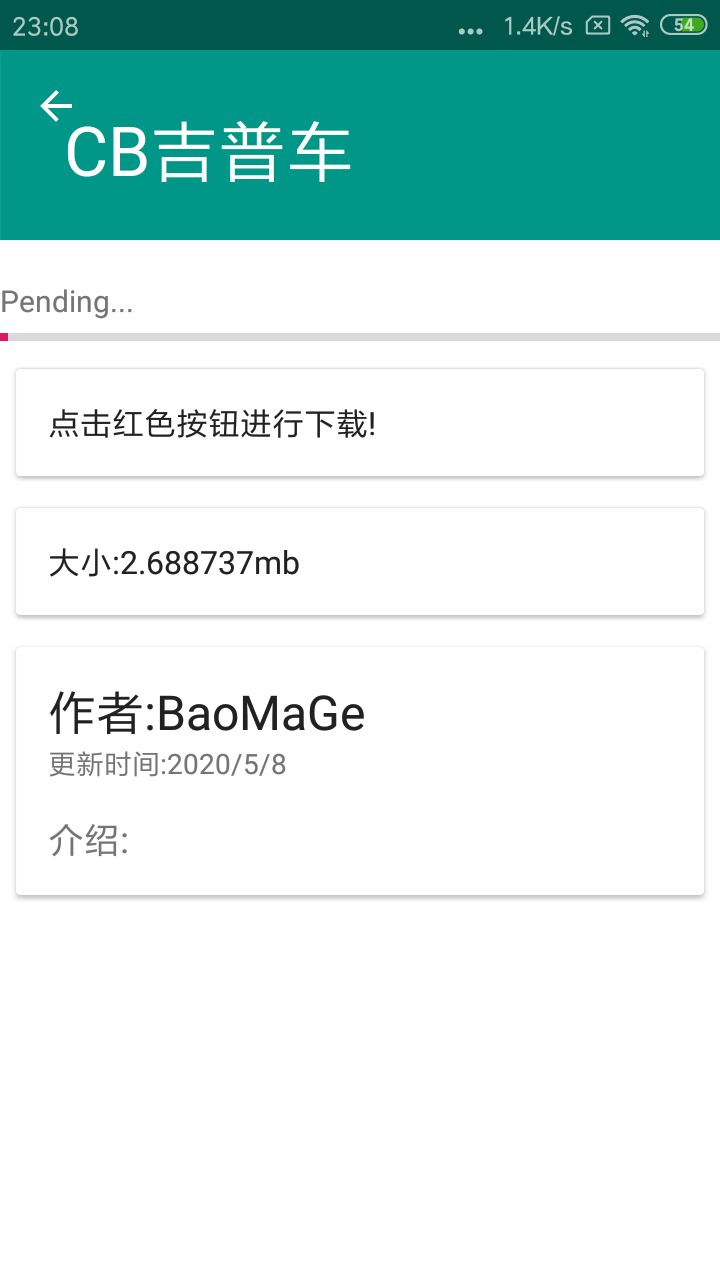Click the three-dots status bar icon
The width and height of the screenshot is (720, 1280).
tap(470, 30)
